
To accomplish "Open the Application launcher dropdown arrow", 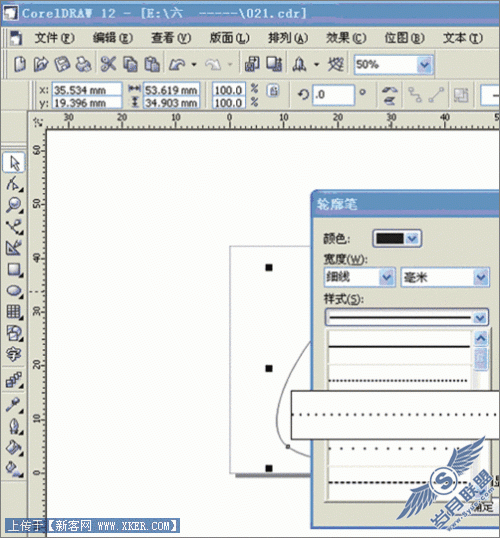I will click(316, 65).
